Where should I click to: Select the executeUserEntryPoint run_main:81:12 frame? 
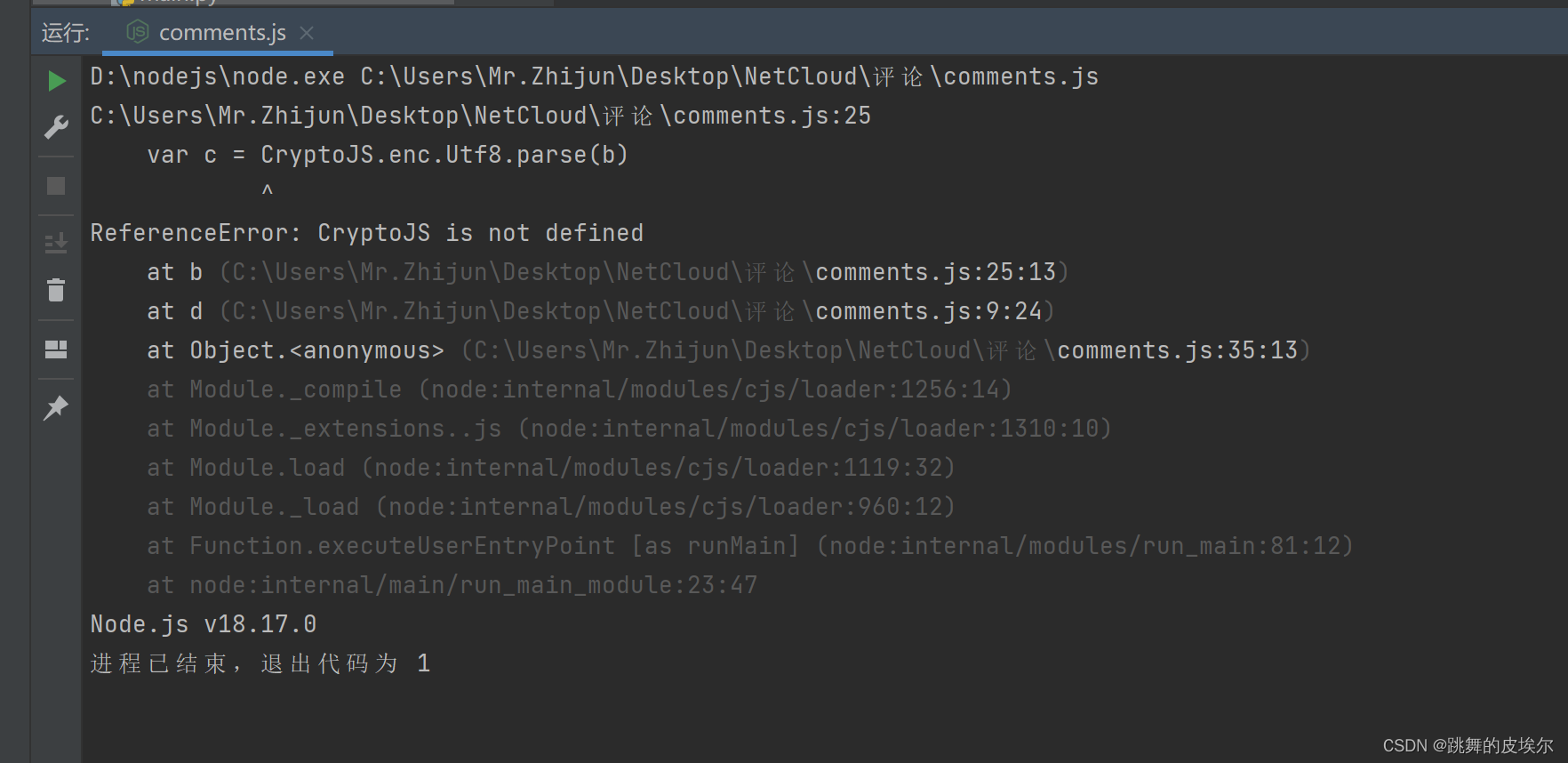coord(750,546)
